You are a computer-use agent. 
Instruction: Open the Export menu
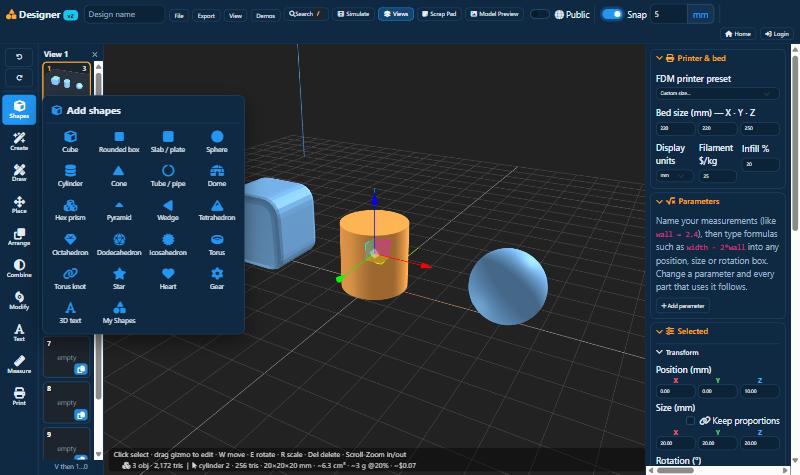206,16
